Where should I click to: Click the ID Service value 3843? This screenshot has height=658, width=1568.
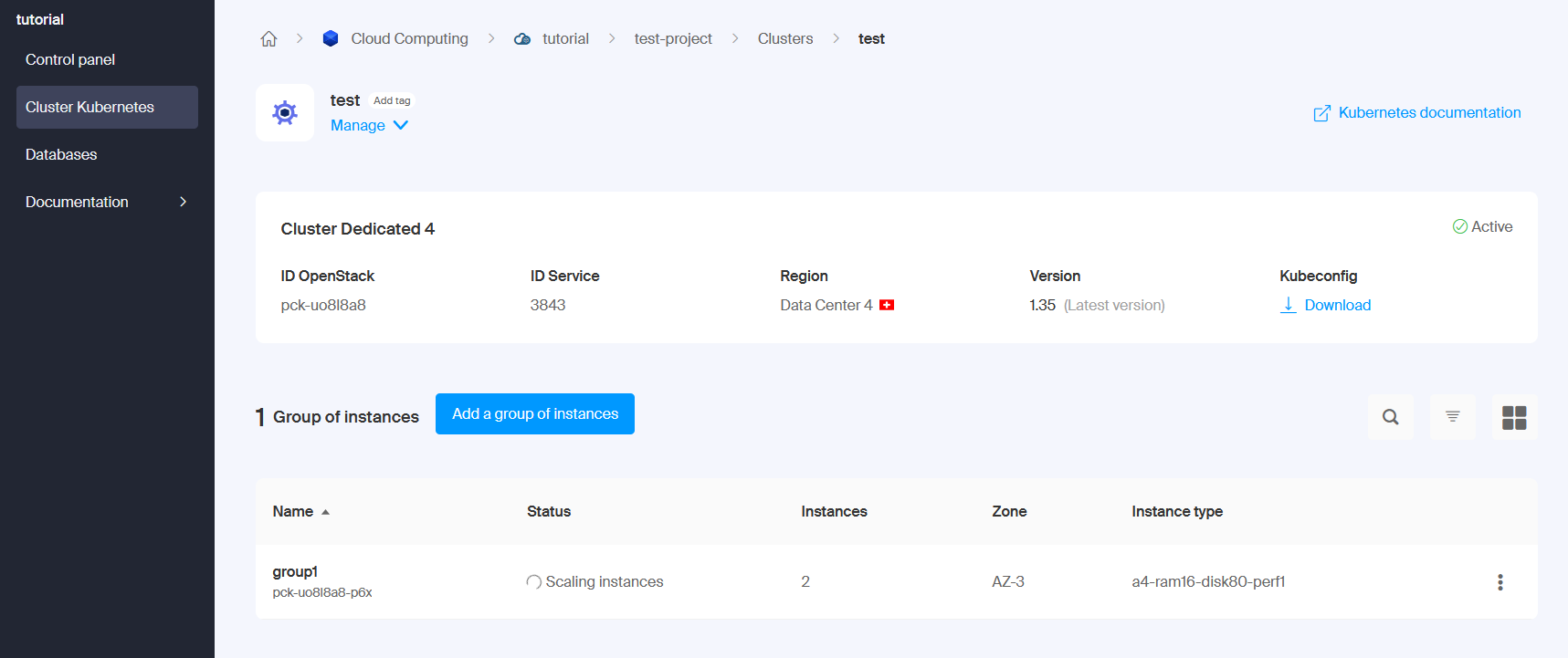548,305
